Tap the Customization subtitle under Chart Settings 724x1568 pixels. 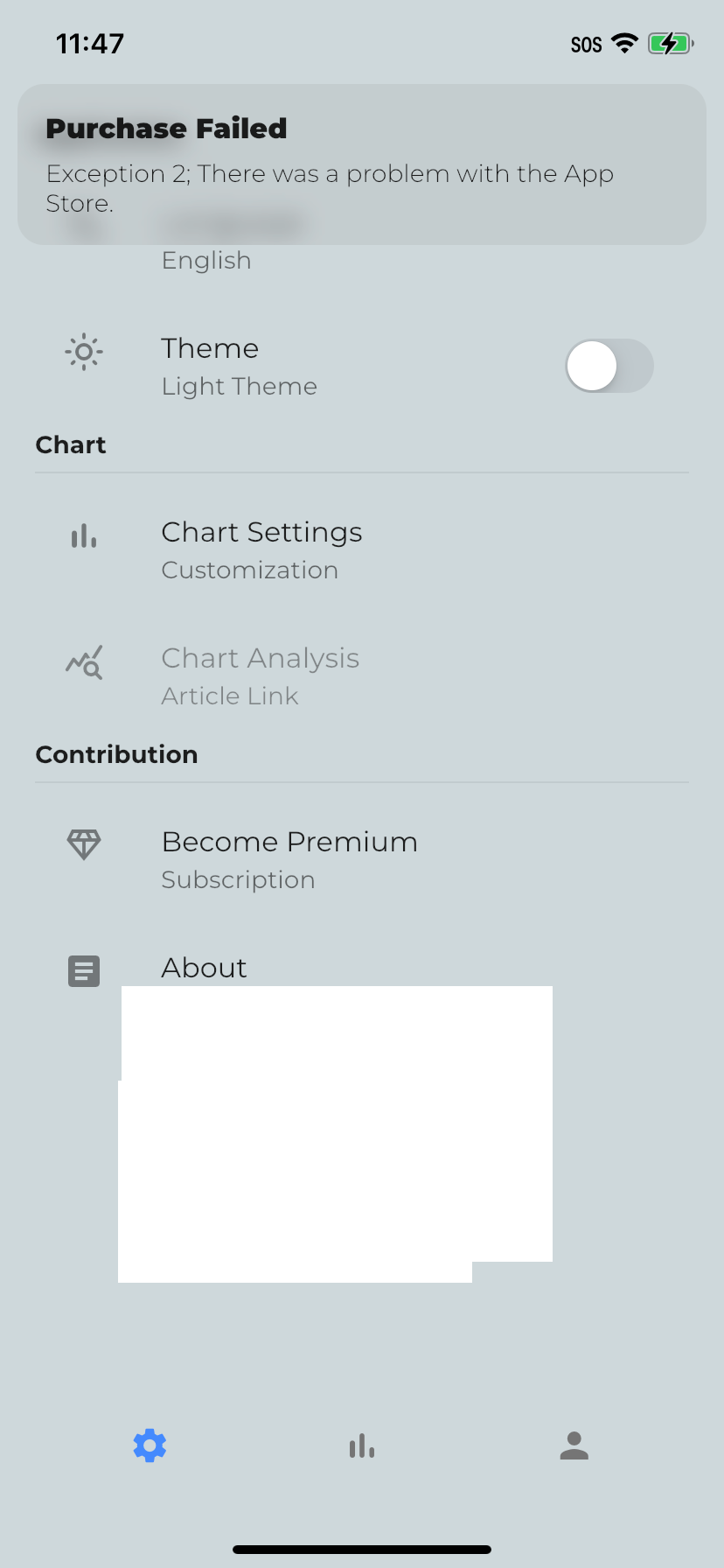point(250,570)
